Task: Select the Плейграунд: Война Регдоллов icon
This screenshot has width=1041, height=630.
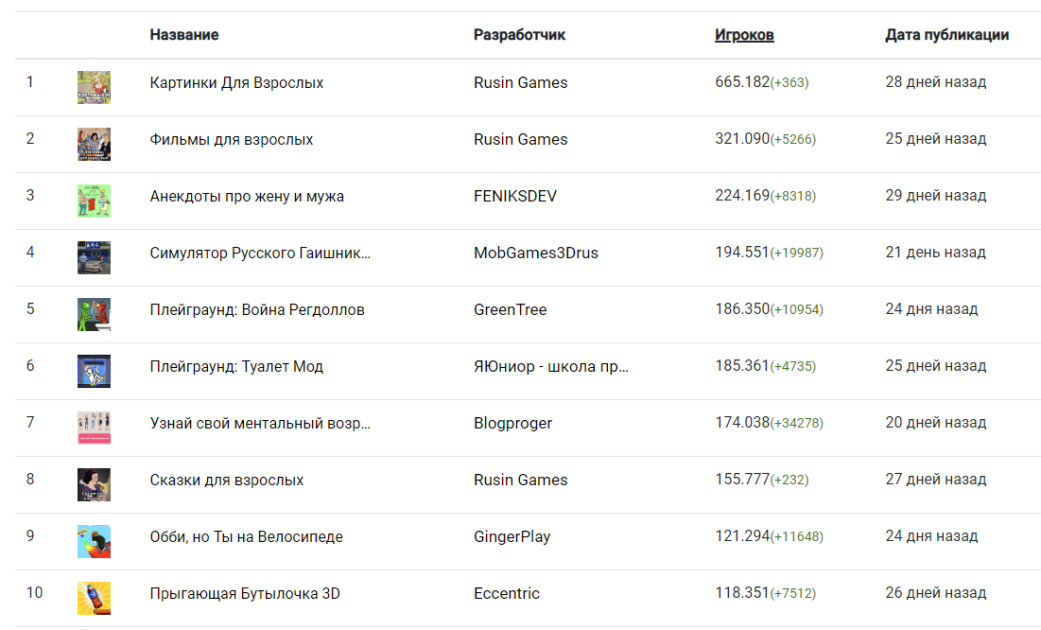Action: pyautogui.click(x=94, y=314)
